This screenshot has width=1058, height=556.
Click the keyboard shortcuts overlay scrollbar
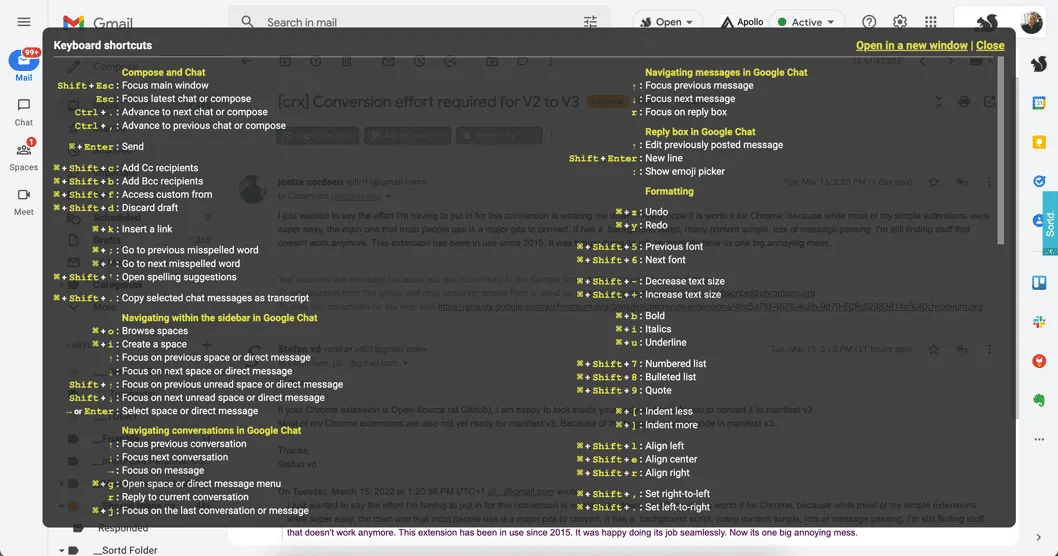coord(1000,150)
